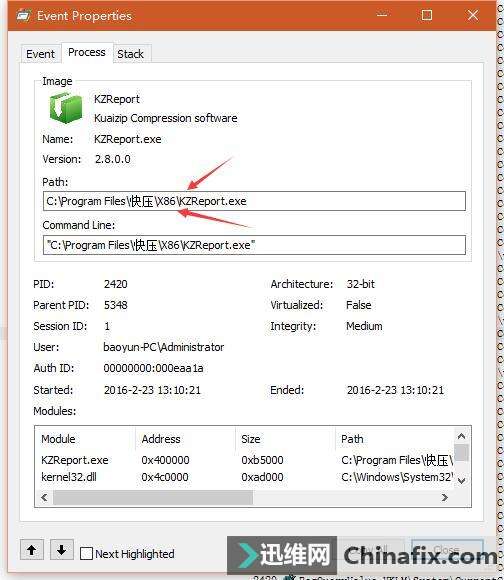Click the Architecture value 32-bit
504x580 pixels.
pyautogui.click(x=361, y=284)
